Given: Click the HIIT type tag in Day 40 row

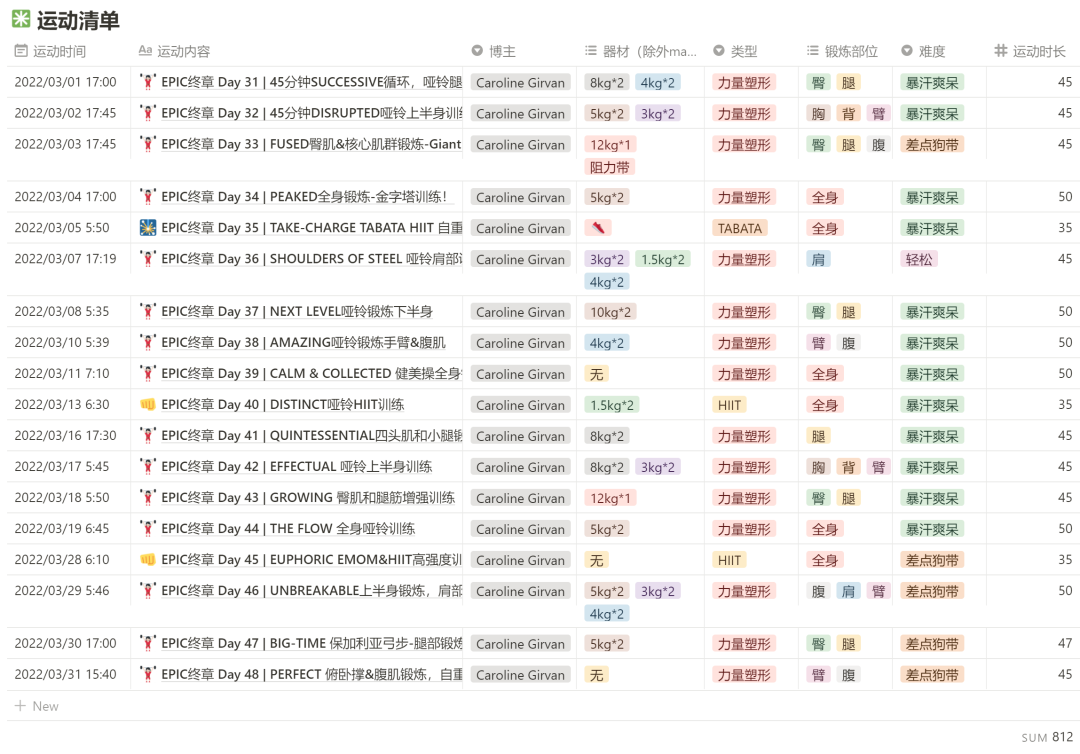Looking at the screenshot, I should click(x=729, y=405).
